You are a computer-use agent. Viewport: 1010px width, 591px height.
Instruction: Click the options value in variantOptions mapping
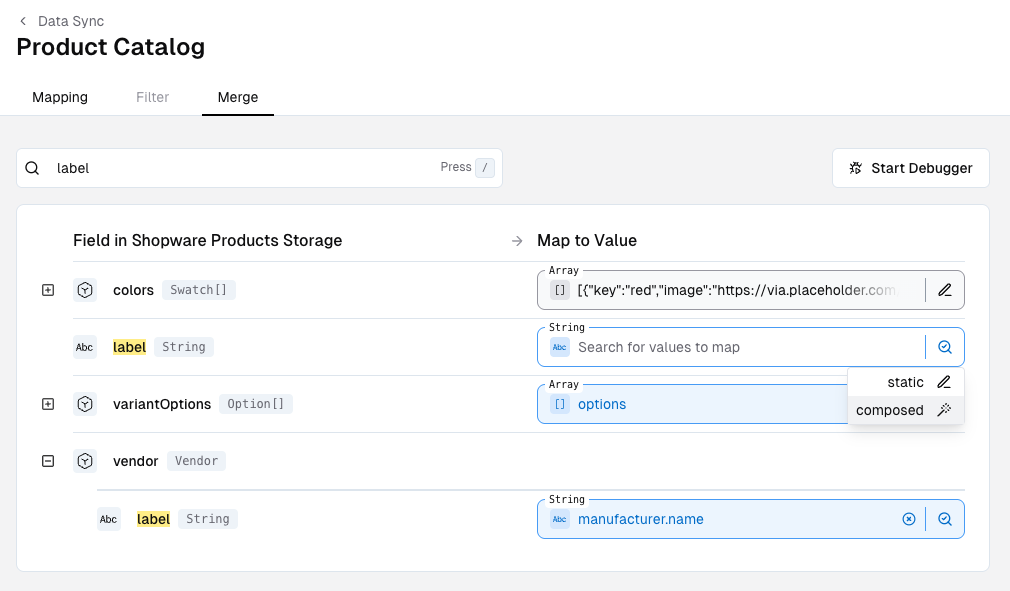[x=602, y=404]
